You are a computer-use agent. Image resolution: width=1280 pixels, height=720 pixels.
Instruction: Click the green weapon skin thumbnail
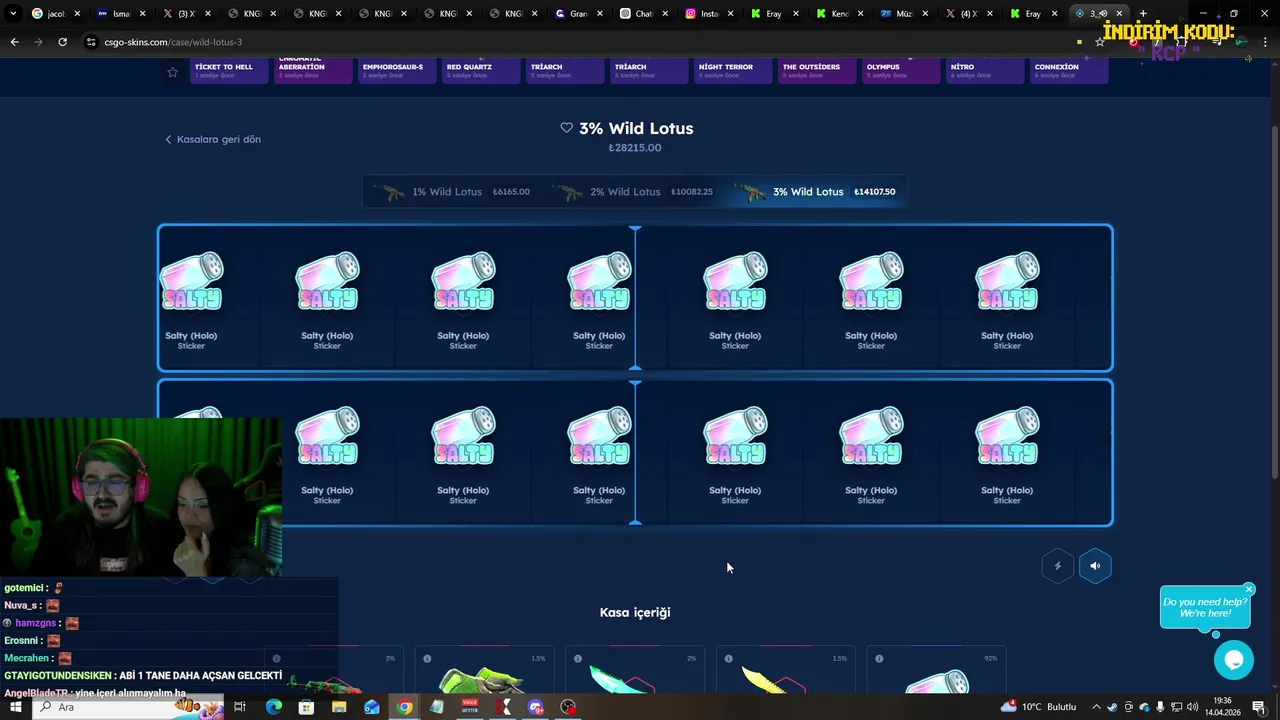pos(482,680)
